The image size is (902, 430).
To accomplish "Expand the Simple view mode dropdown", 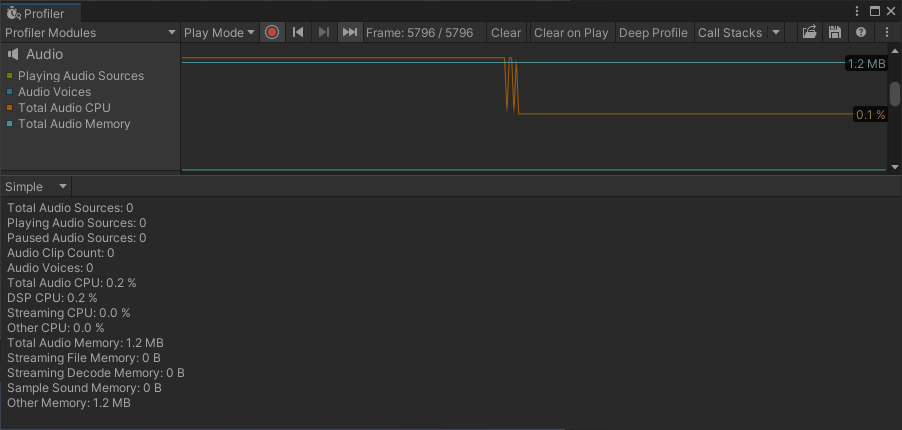I will [x=36, y=187].
